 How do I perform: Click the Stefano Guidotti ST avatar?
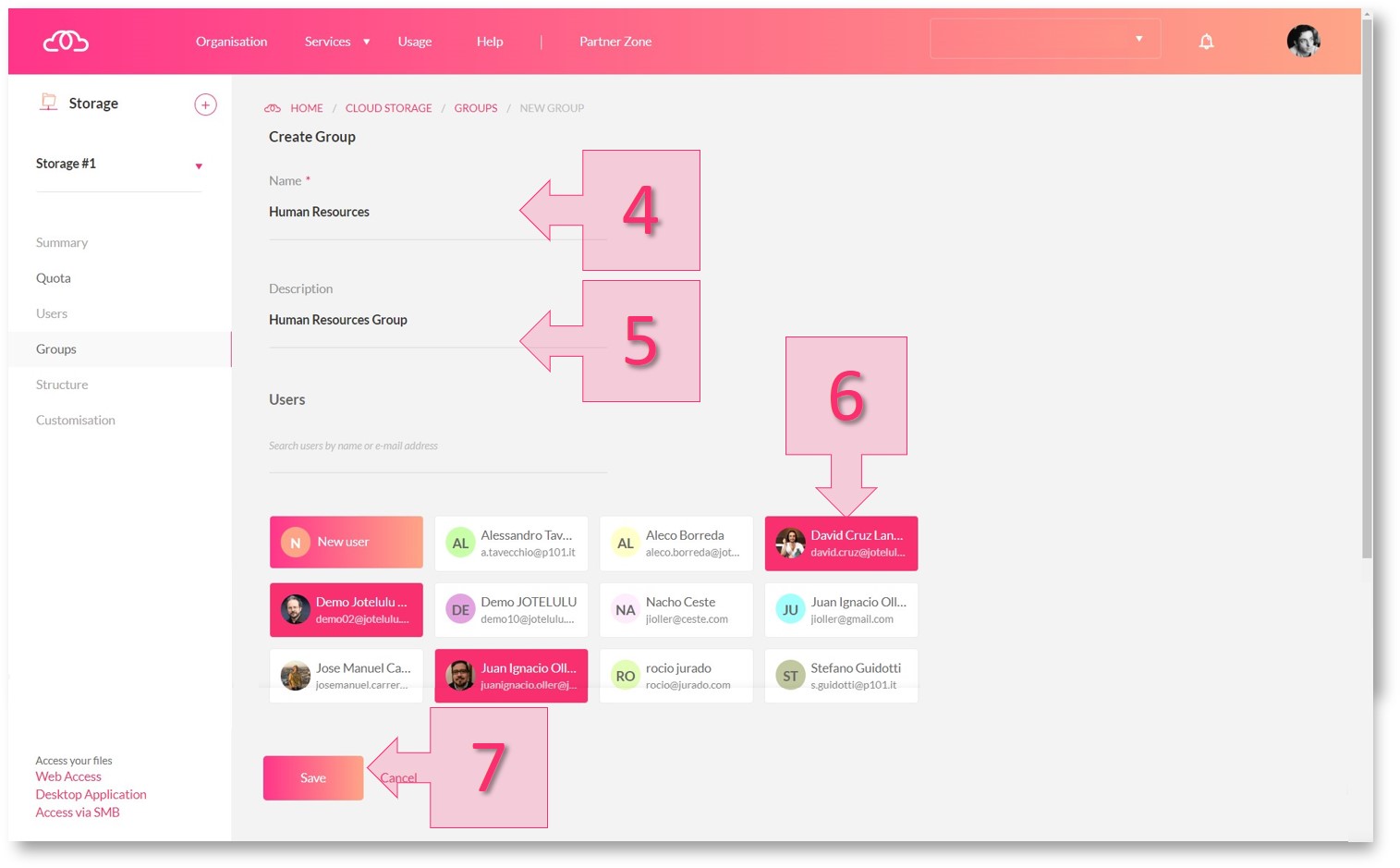coord(790,676)
